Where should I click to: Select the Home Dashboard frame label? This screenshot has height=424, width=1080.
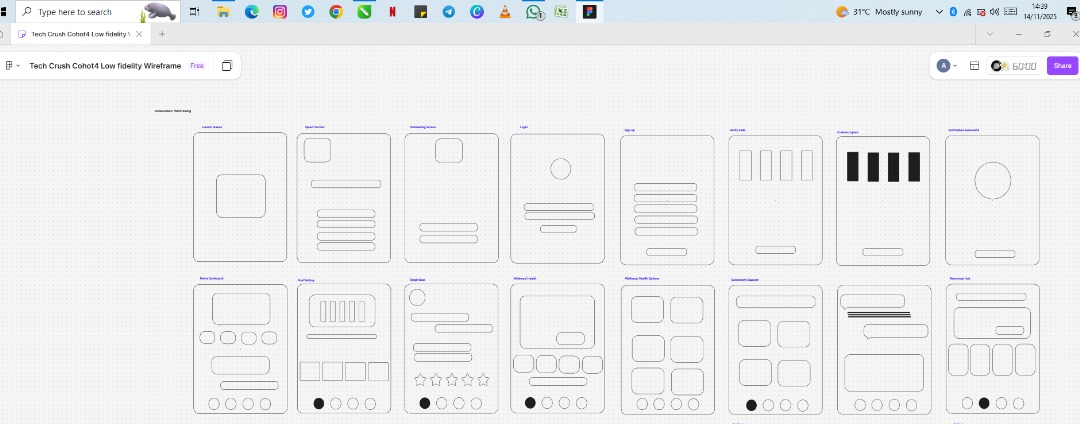pos(211,279)
